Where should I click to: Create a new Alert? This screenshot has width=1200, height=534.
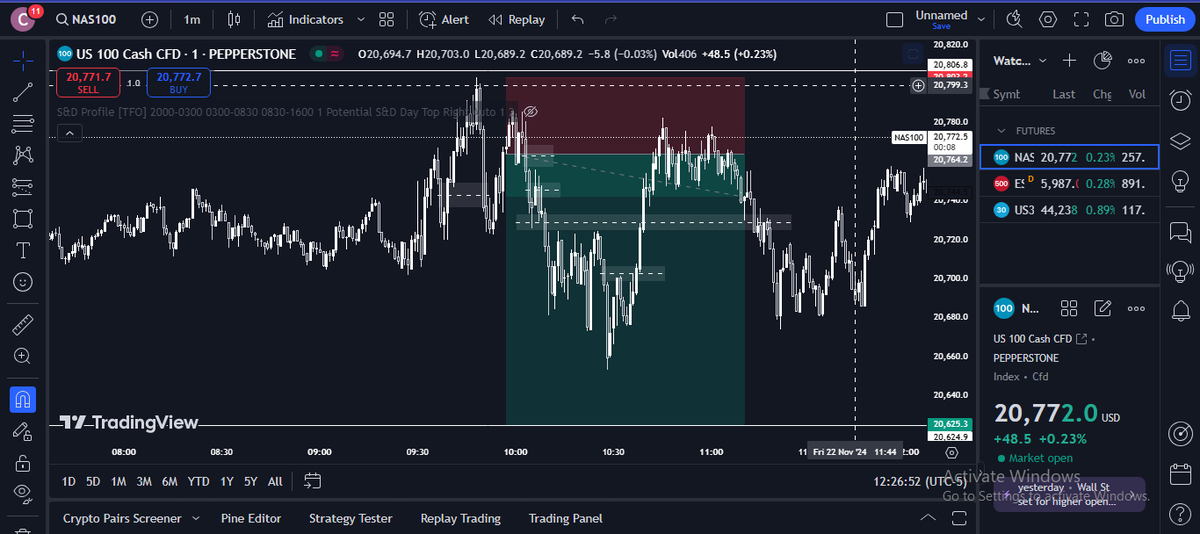pyautogui.click(x=444, y=20)
